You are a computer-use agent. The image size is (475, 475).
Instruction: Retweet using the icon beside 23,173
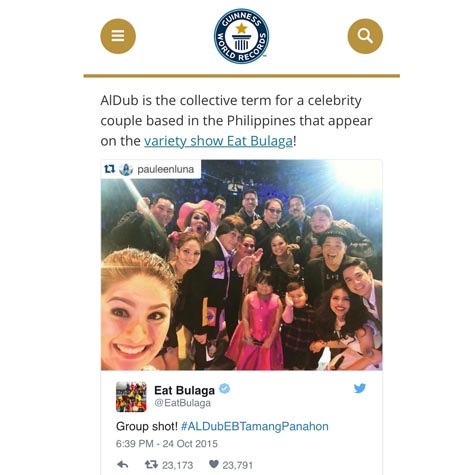151,464
